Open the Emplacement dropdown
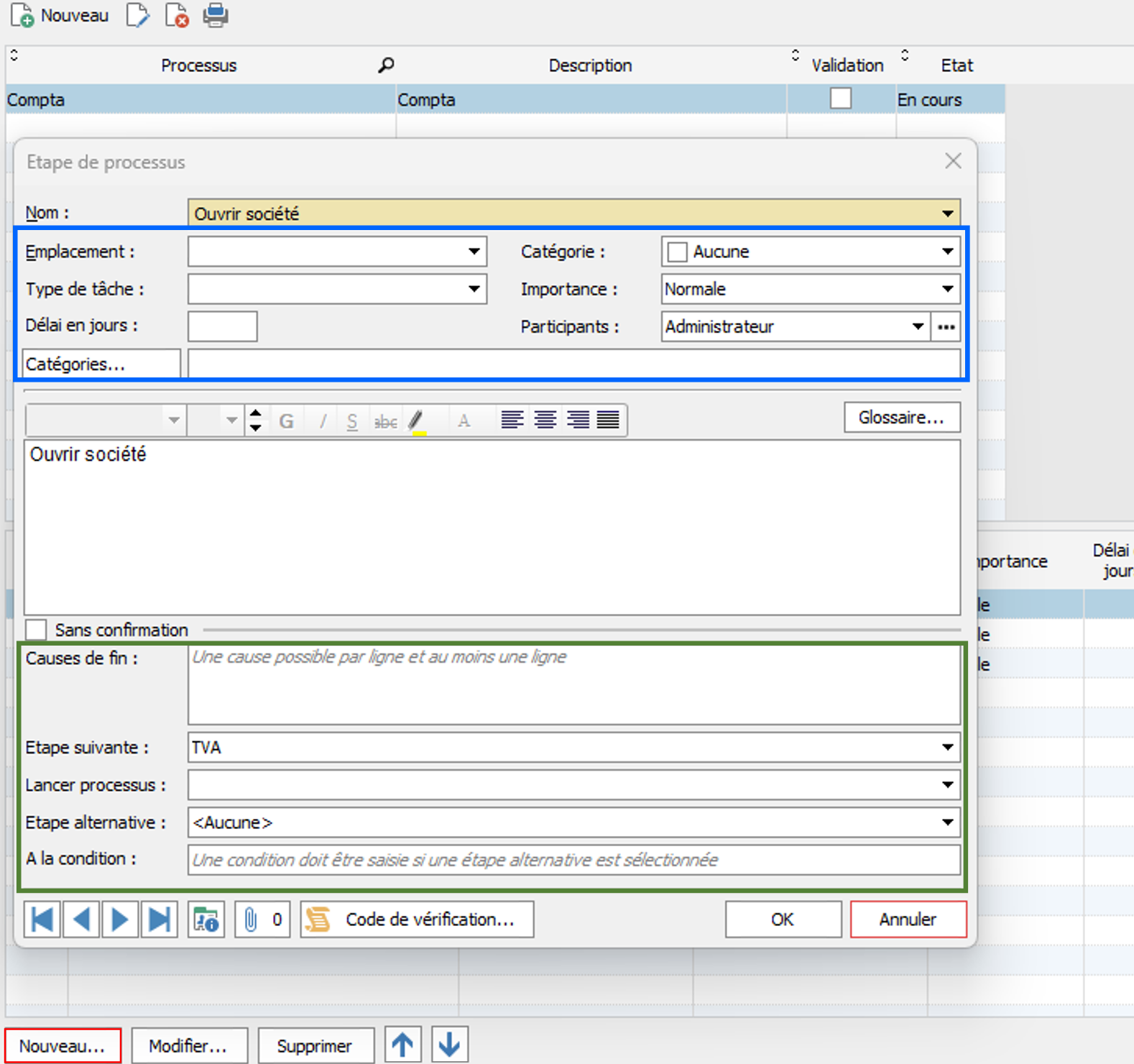The image size is (1134, 1064). coord(474,252)
